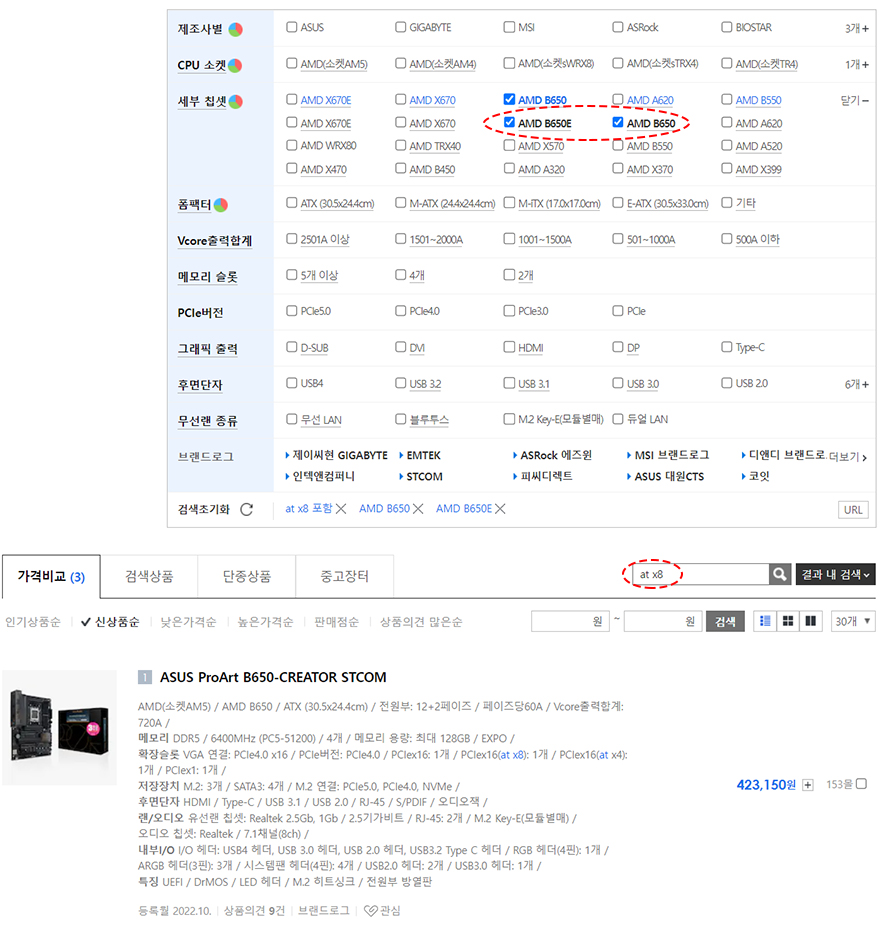This screenshot has height=929, width=880.
Task: Click the 423,150원 price link
Action: (766, 785)
